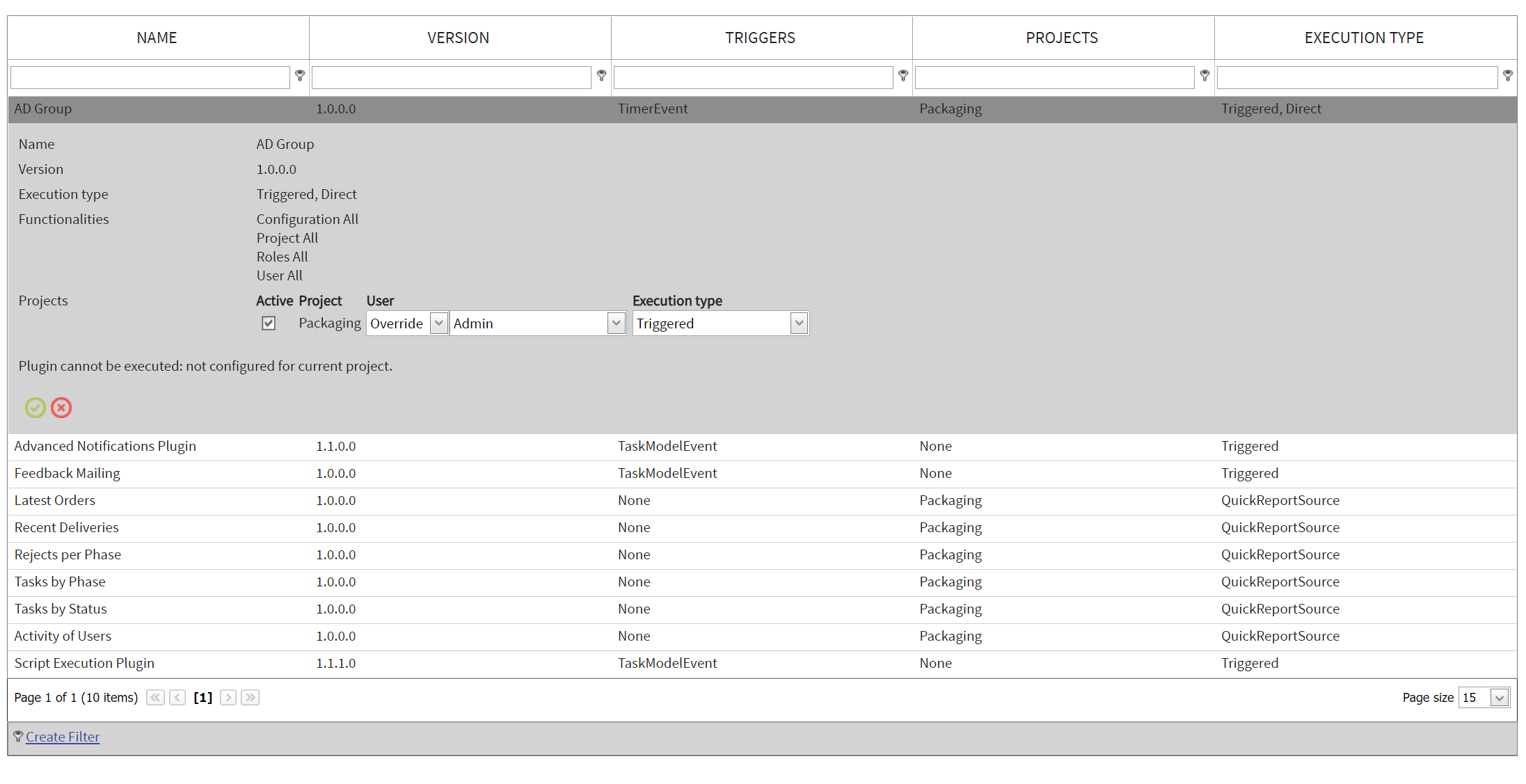Click the red cancel icon to discard changes
Viewport: 1526px width, 784px height.
point(61,408)
